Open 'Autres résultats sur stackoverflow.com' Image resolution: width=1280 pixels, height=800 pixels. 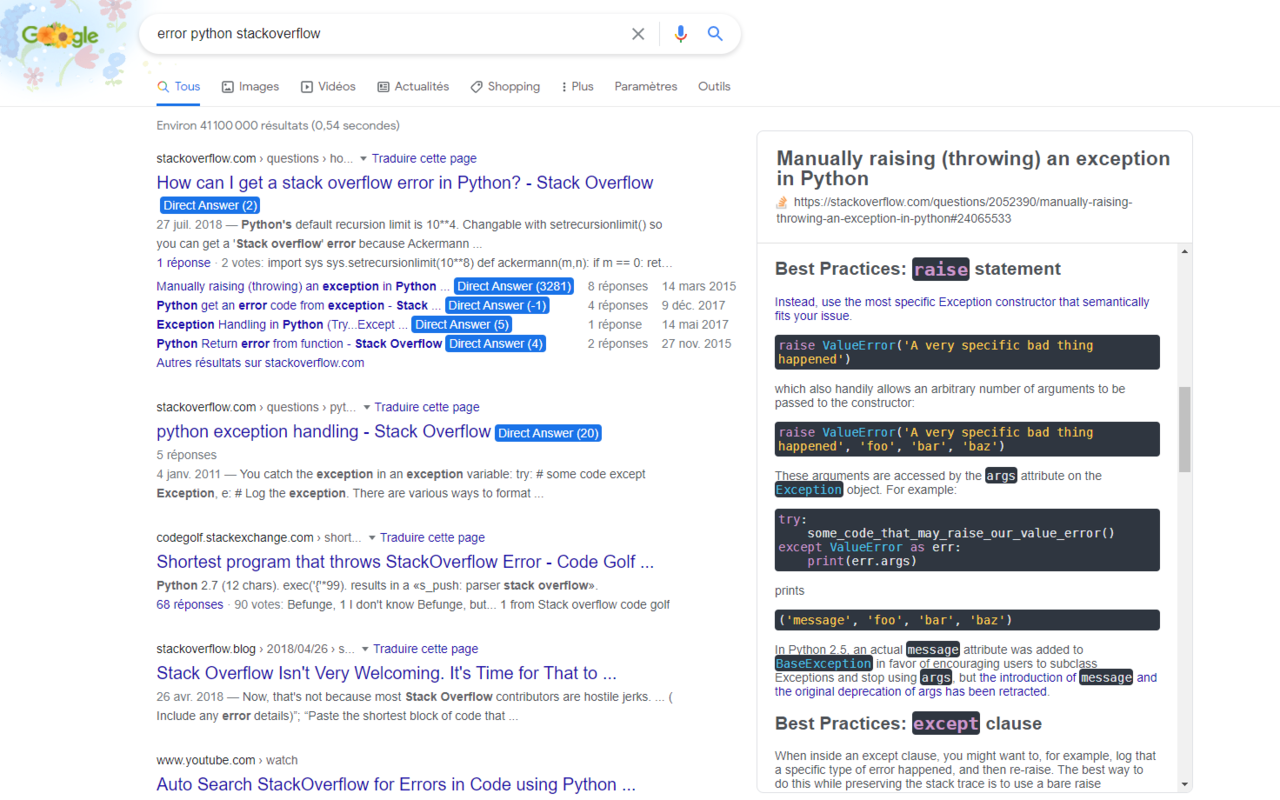click(260, 363)
